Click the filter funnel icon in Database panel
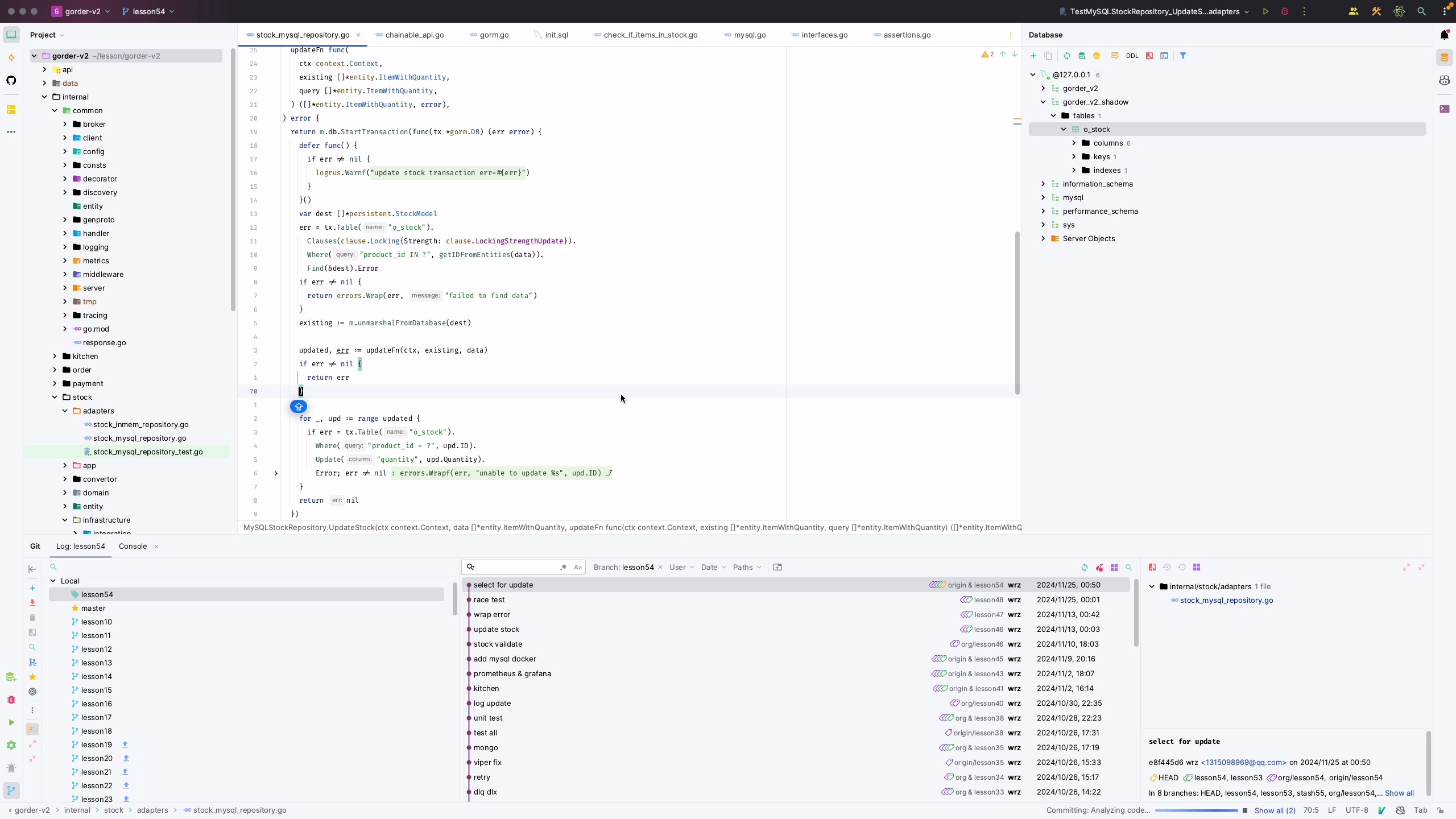The image size is (1456, 819). point(1183,56)
